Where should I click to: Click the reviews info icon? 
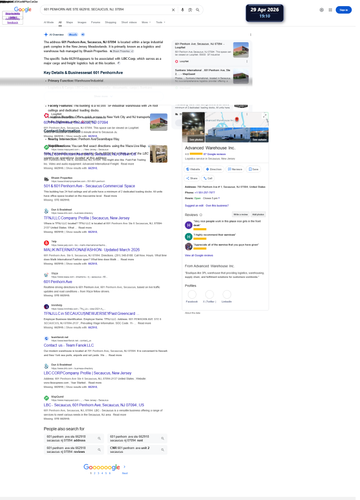201,215
